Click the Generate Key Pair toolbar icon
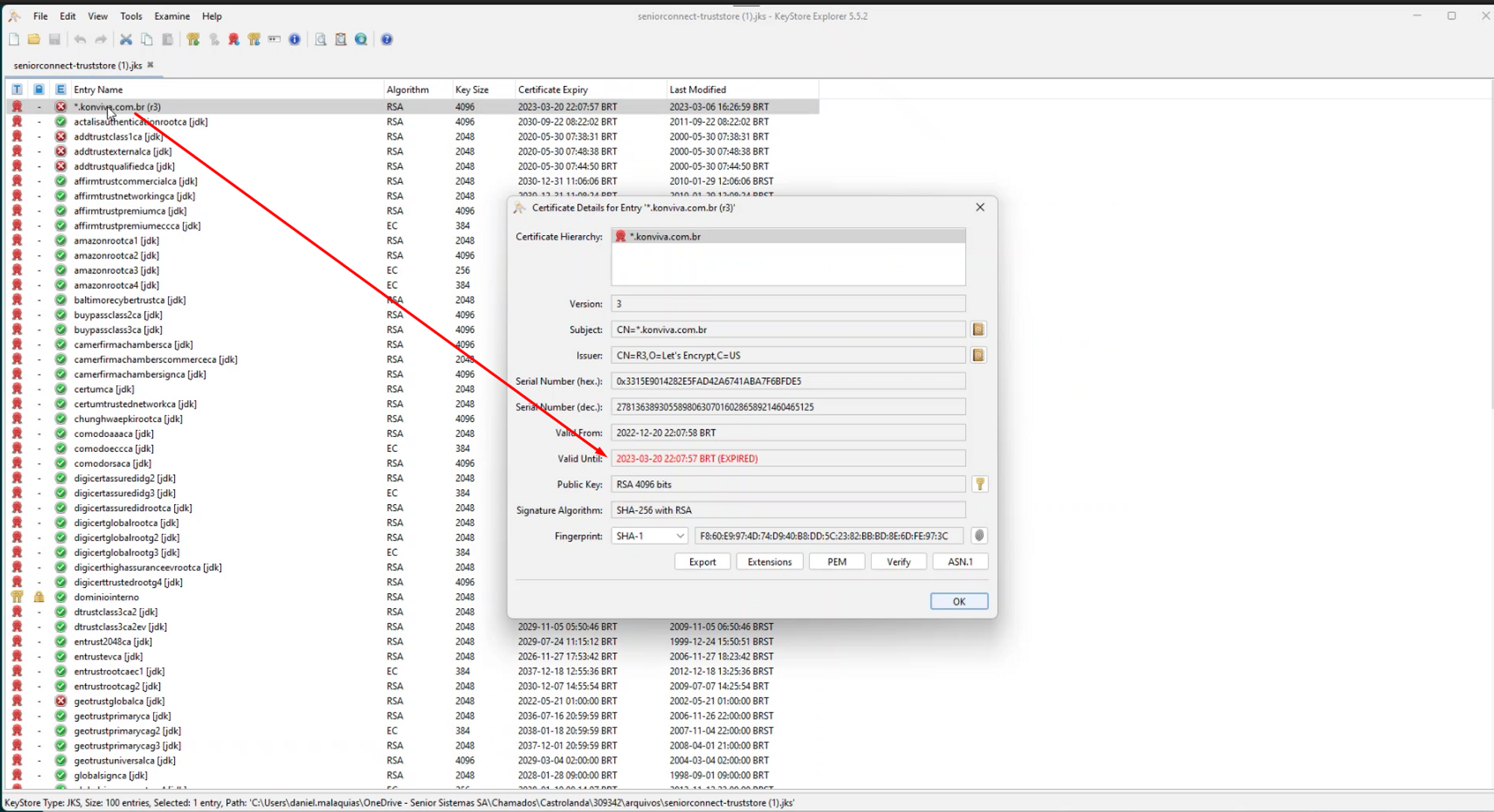The height and width of the screenshot is (812, 1494). tap(193, 40)
